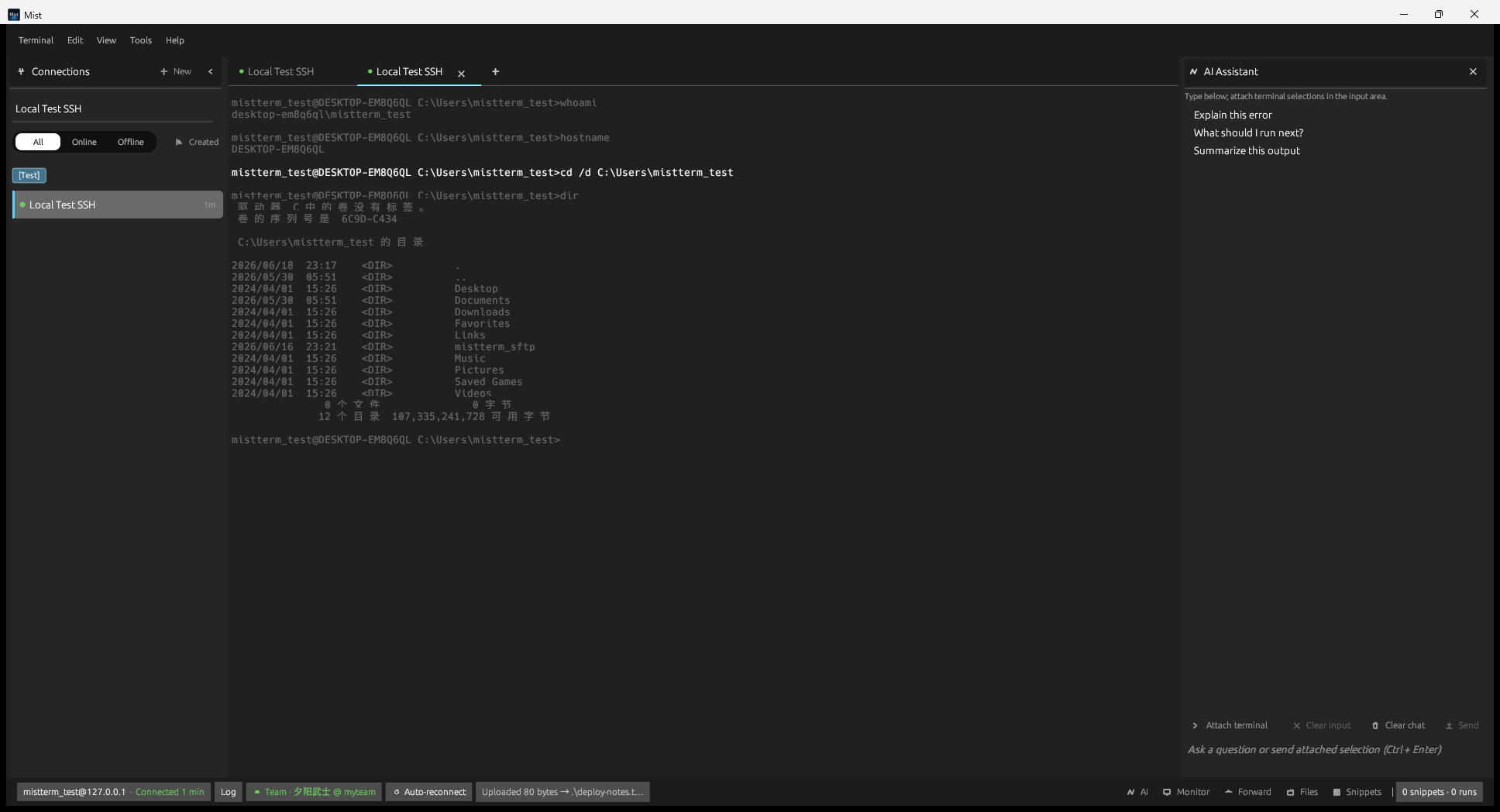Screen dimensions: 1500x812
Task: Select Local Test SSH in connection list
Action: pos(118,205)
